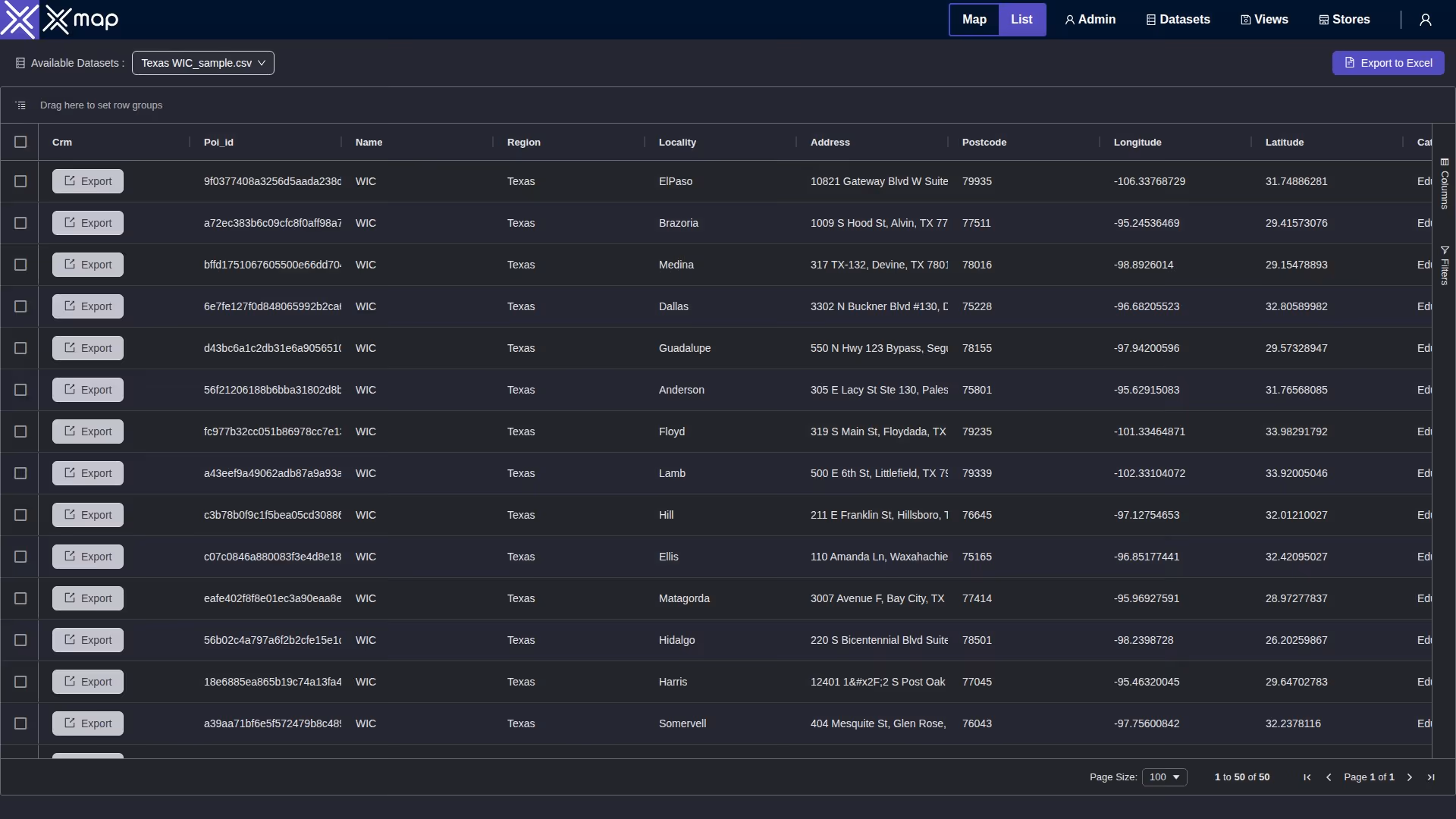The image size is (1456, 819).
Task: Open the Page Size dropdown
Action: tap(1164, 777)
